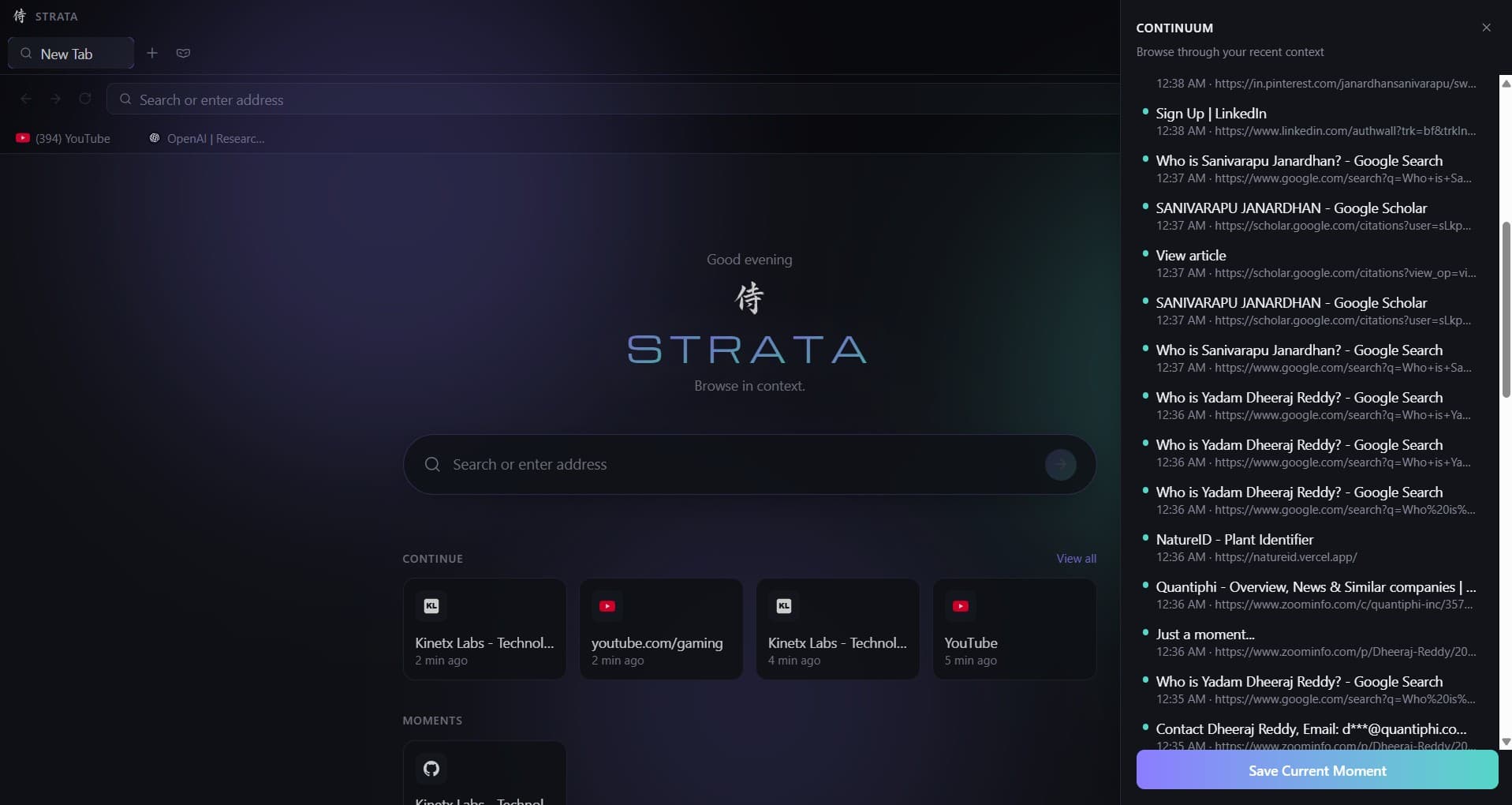Image resolution: width=1512 pixels, height=805 pixels.
Task: Click the YouTube icon on youtube.com/gaming card
Action: [607, 606]
